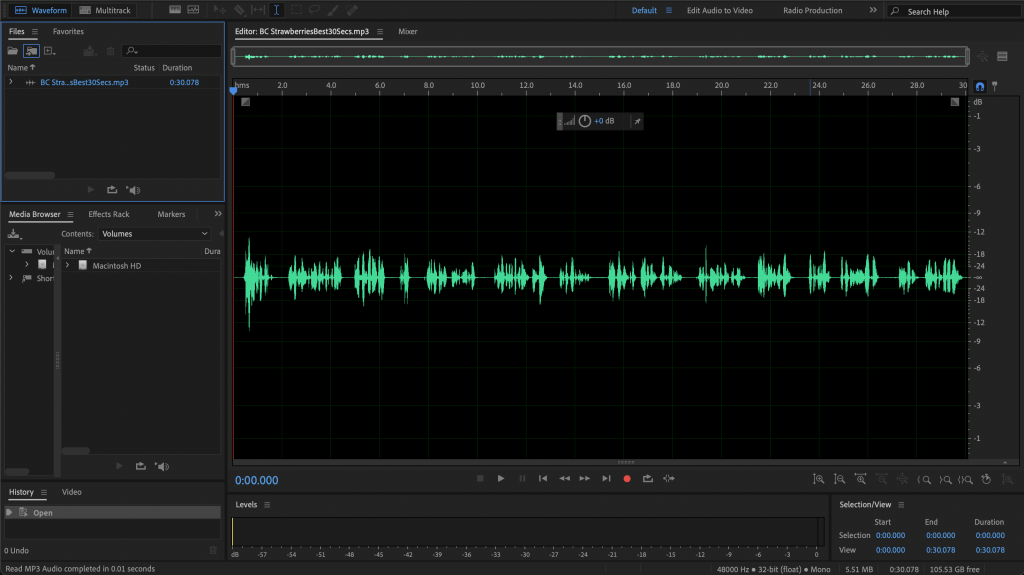The width and height of the screenshot is (1024, 575).
Task: Click the Zoom In Amplitude icon
Action: 818,479
